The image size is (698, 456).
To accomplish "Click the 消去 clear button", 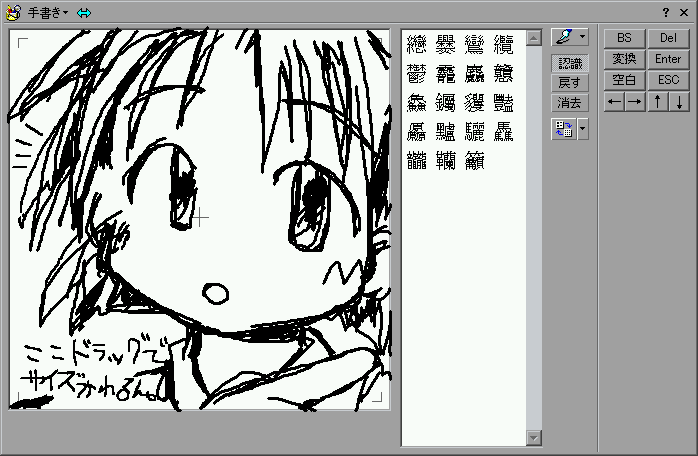I will (569, 102).
